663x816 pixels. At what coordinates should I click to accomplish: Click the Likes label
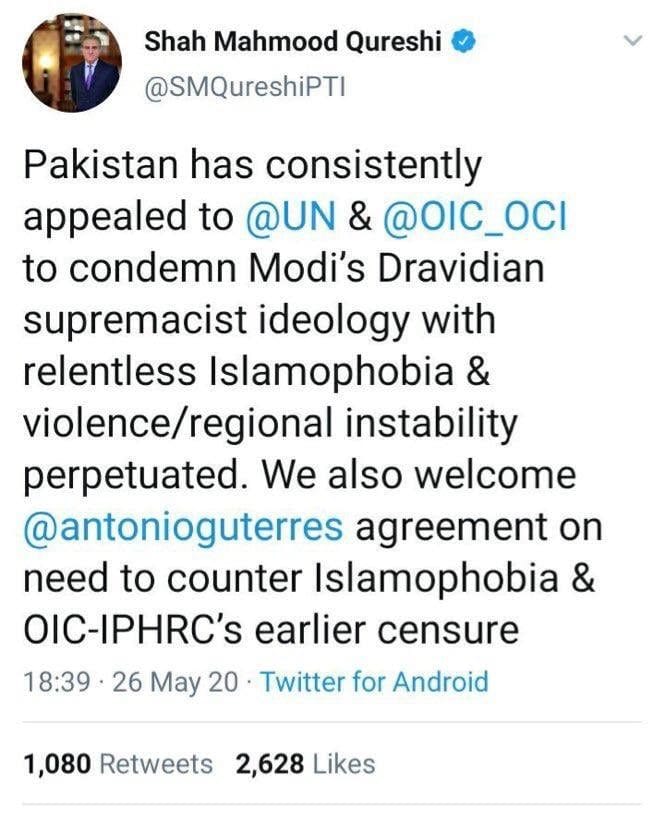pyautogui.click(x=344, y=765)
